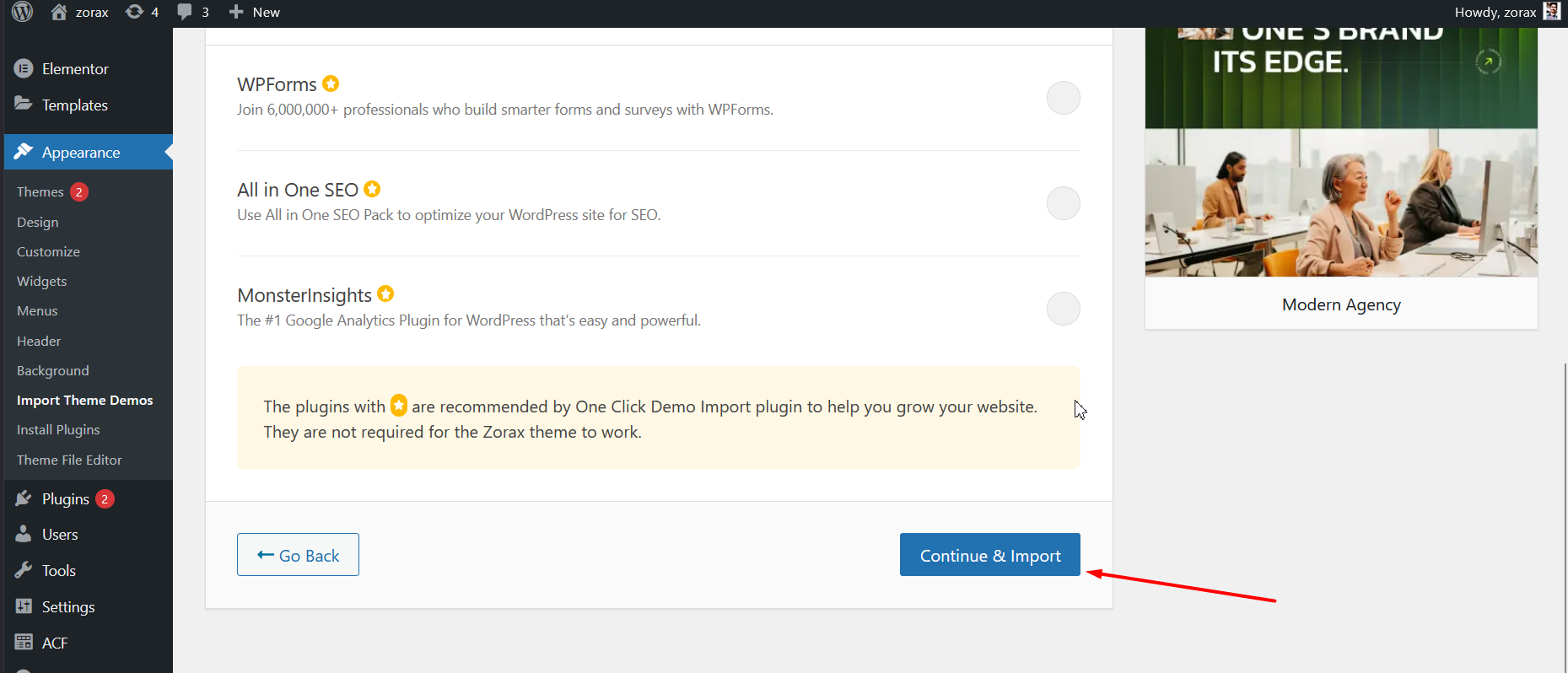Viewport: 1568px width, 673px height.
Task: Toggle the MonsterInsights plugin selection
Action: [x=1063, y=309]
